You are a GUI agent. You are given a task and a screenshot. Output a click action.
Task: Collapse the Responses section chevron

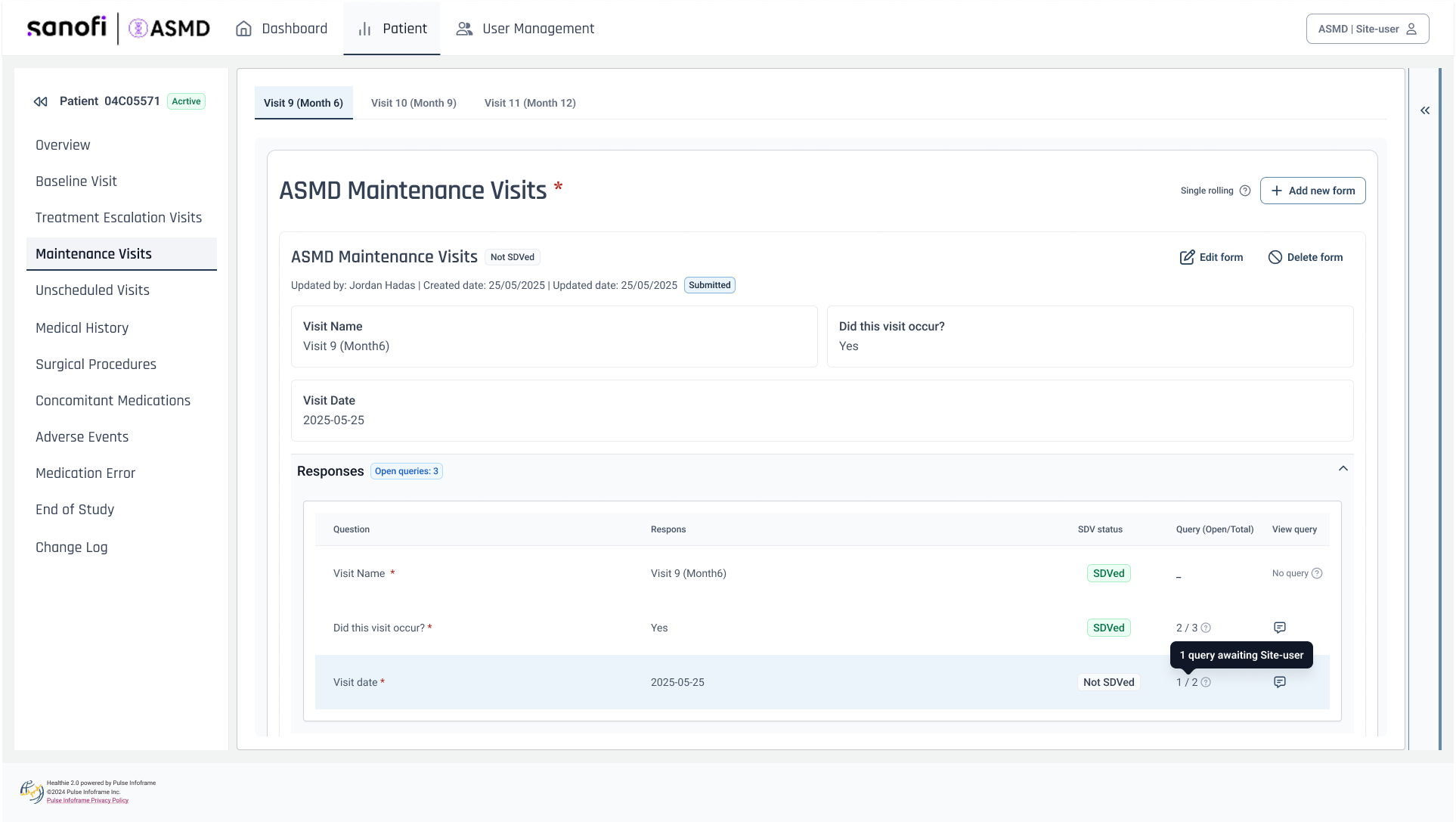pyautogui.click(x=1343, y=469)
